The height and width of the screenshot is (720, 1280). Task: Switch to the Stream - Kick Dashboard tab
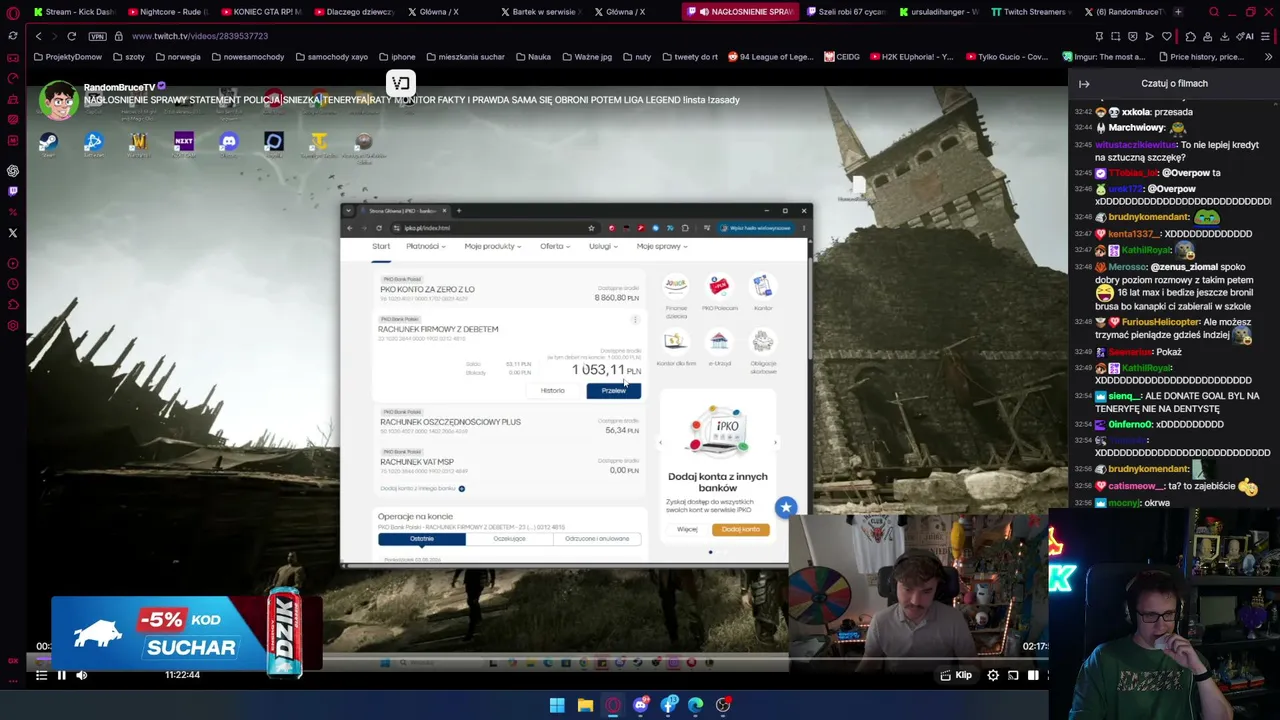[73, 12]
